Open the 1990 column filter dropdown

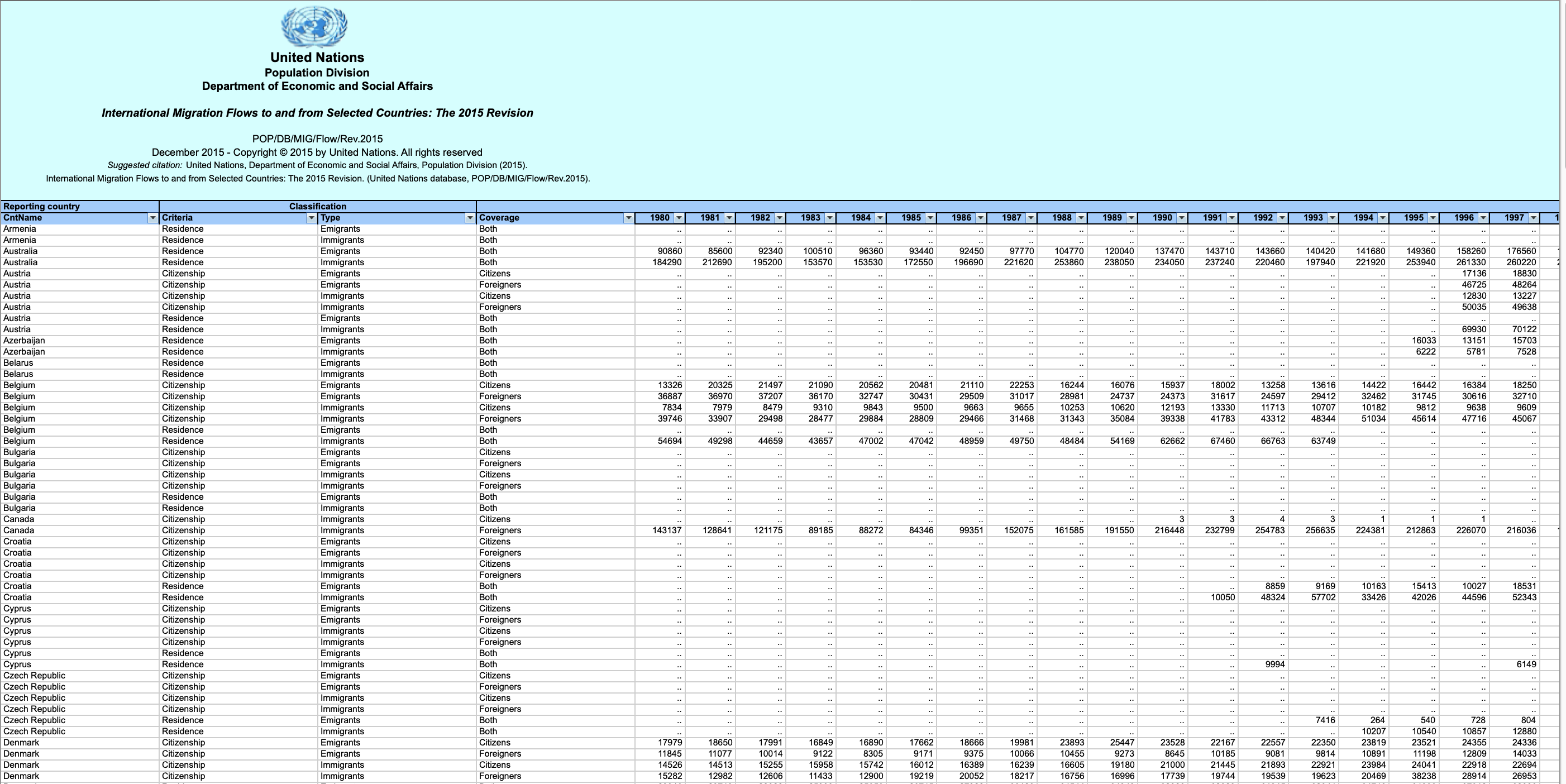1181,218
